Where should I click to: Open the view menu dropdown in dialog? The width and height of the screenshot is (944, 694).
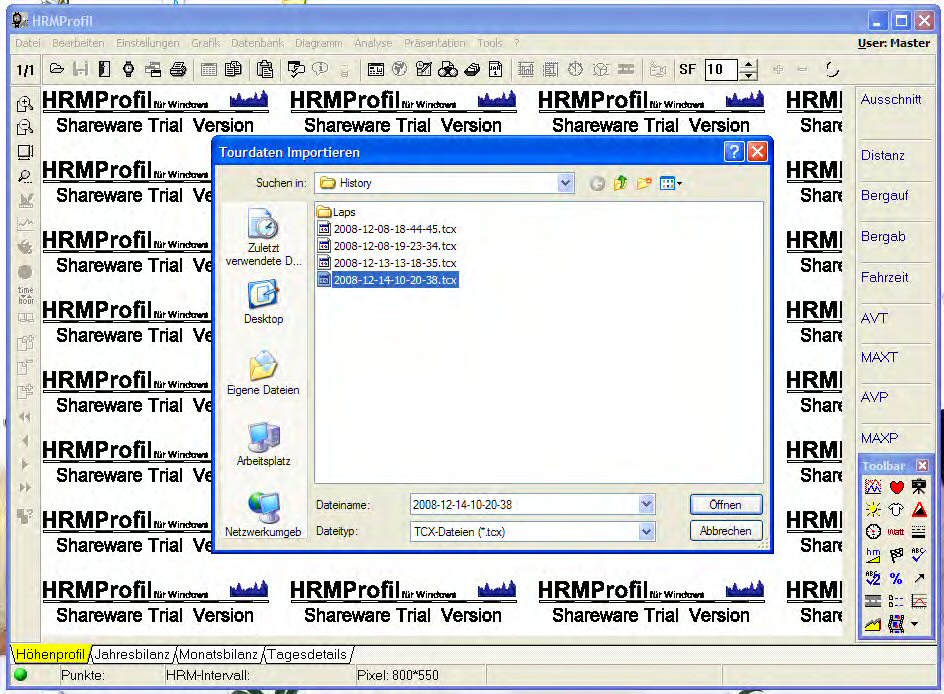671,183
